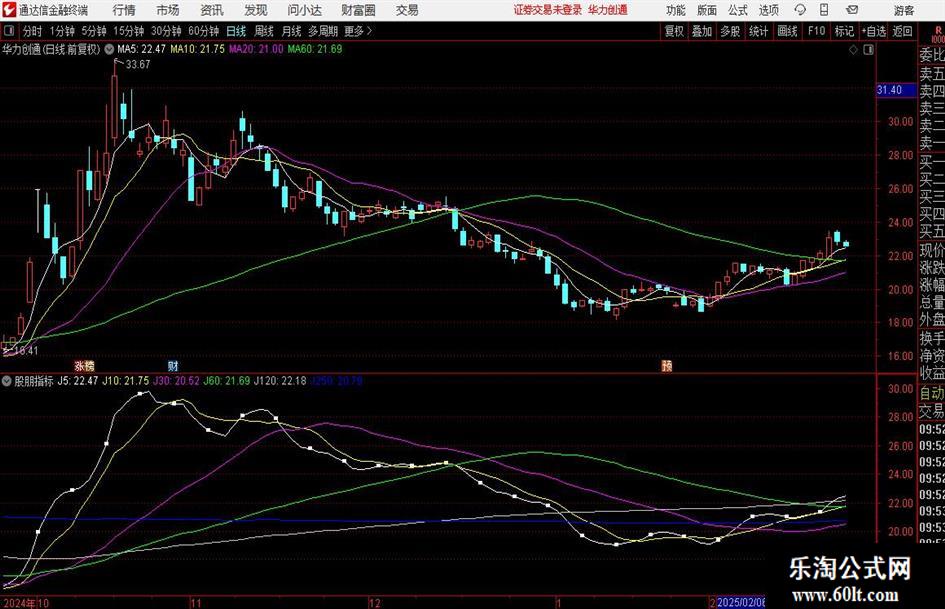The image size is (945, 609).
Task: Click the 返回 back button
Action: (x=902, y=31)
